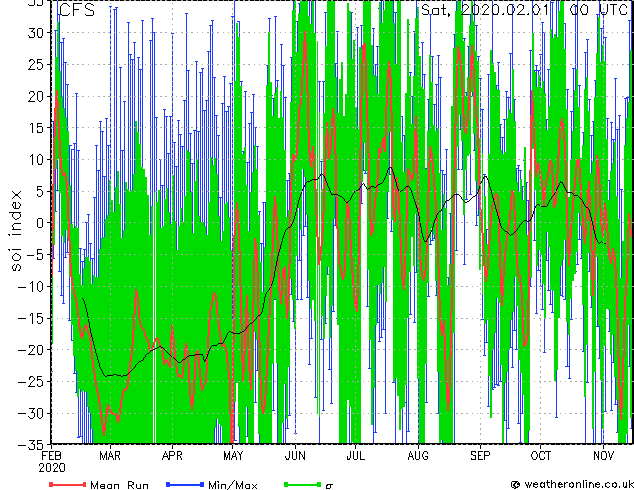Click the -35 y-axis tick label
634x490 pixels.
(x=28, y=445)
